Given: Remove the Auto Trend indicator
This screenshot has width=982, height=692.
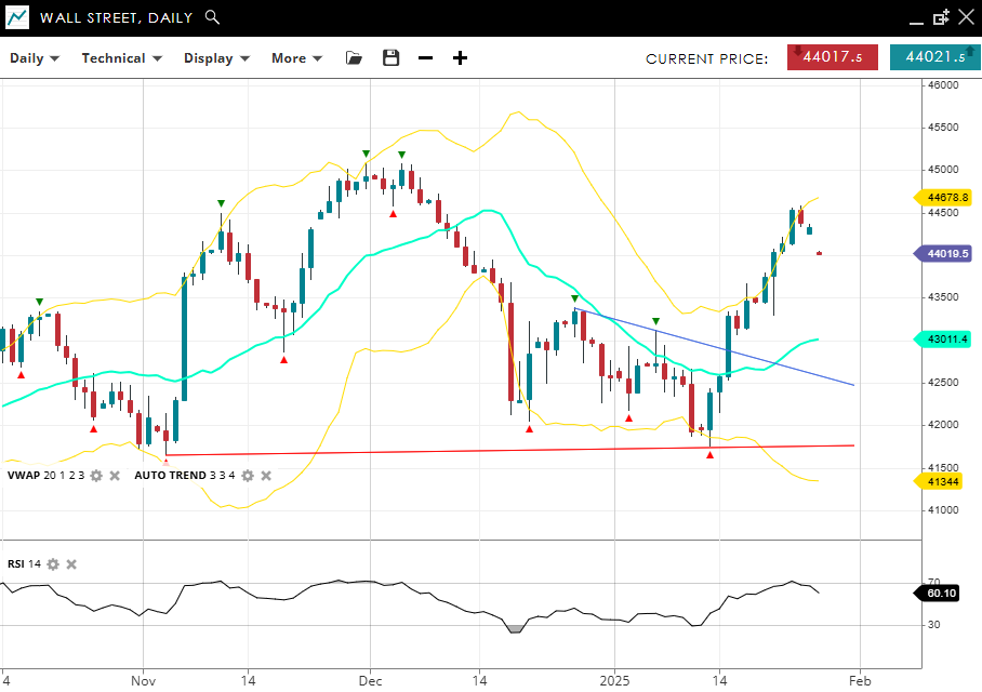Looking at the screenshot, I should (x=266, y=476).
